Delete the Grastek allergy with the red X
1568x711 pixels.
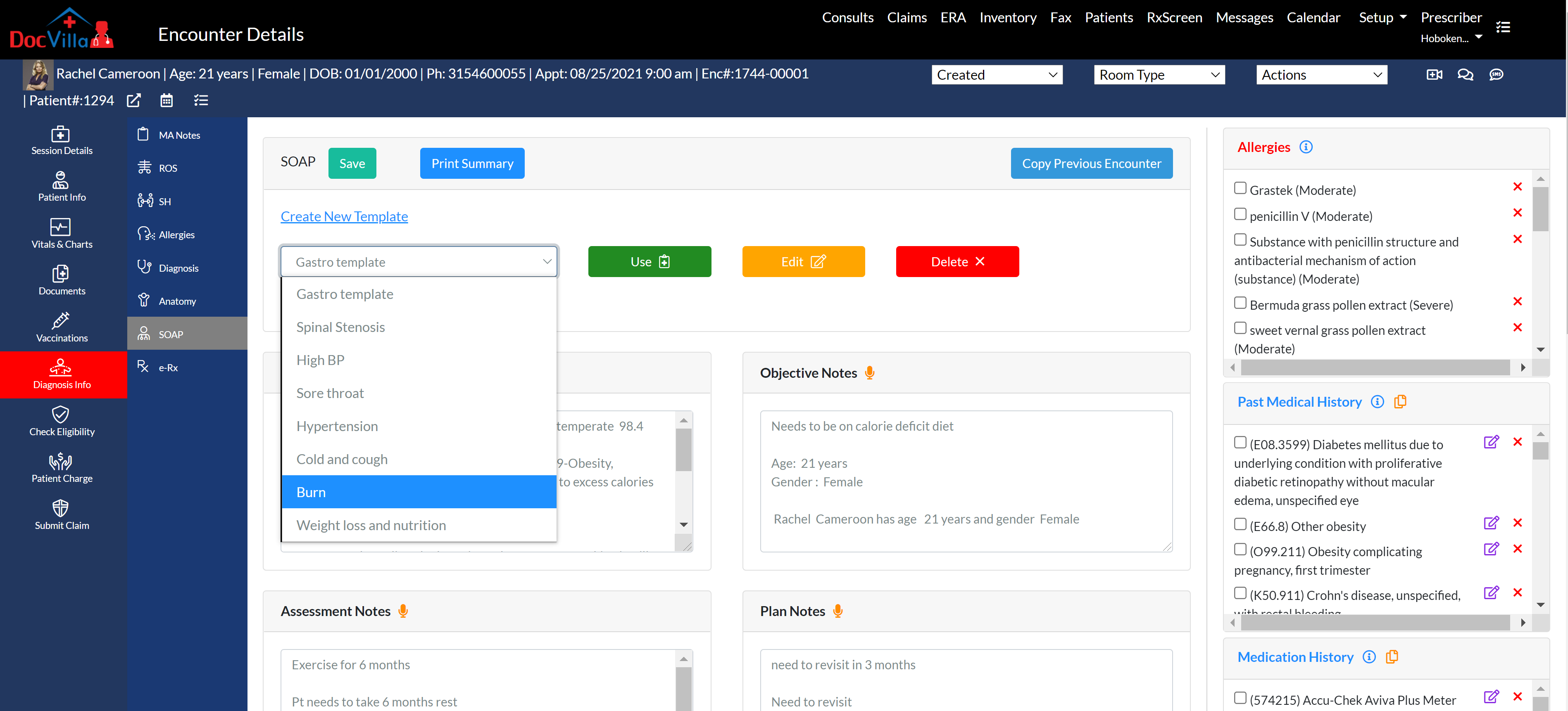(x=1517, y=187)
